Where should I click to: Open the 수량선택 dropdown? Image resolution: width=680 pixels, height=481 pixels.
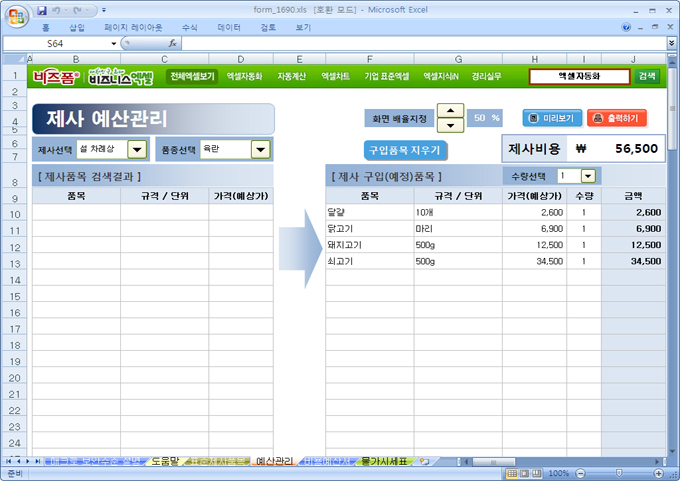pyautogui.click(x=588, y=176)
